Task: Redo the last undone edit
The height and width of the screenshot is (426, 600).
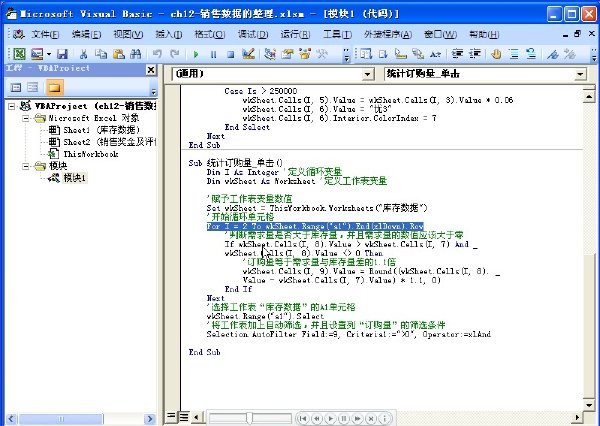Action: coord(174,54)
